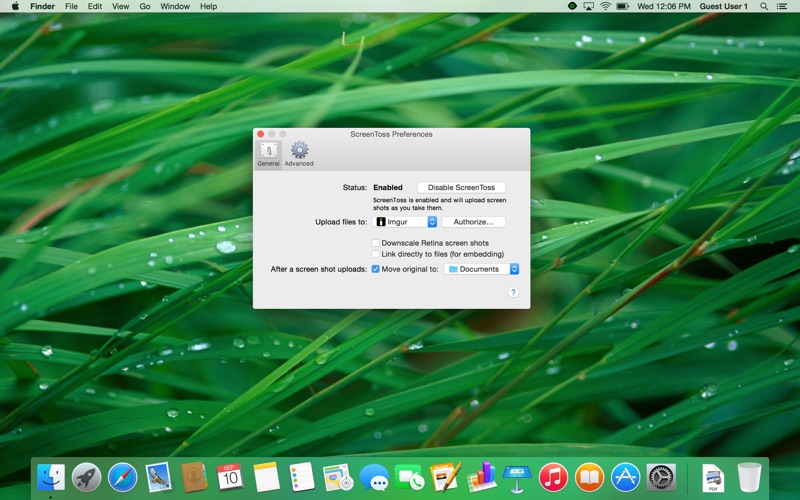800x500 pixels.
Task: Open the Music app in the Dock
Action: pyautogui.click(x=553, y=477)
